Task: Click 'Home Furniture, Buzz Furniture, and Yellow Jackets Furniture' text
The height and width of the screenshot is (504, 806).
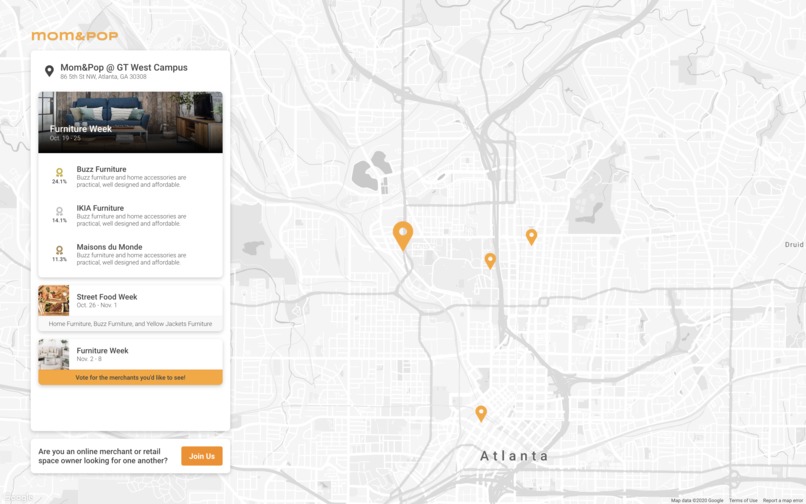Action: click(x=131, y=324)
